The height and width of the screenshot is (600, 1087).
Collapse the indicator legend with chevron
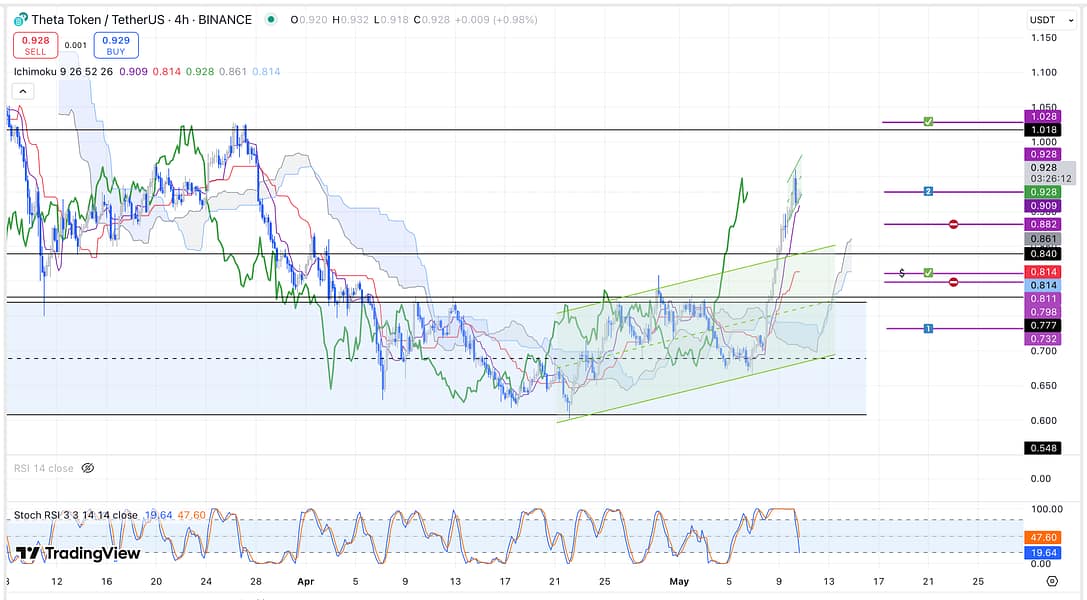pos(22,91)
